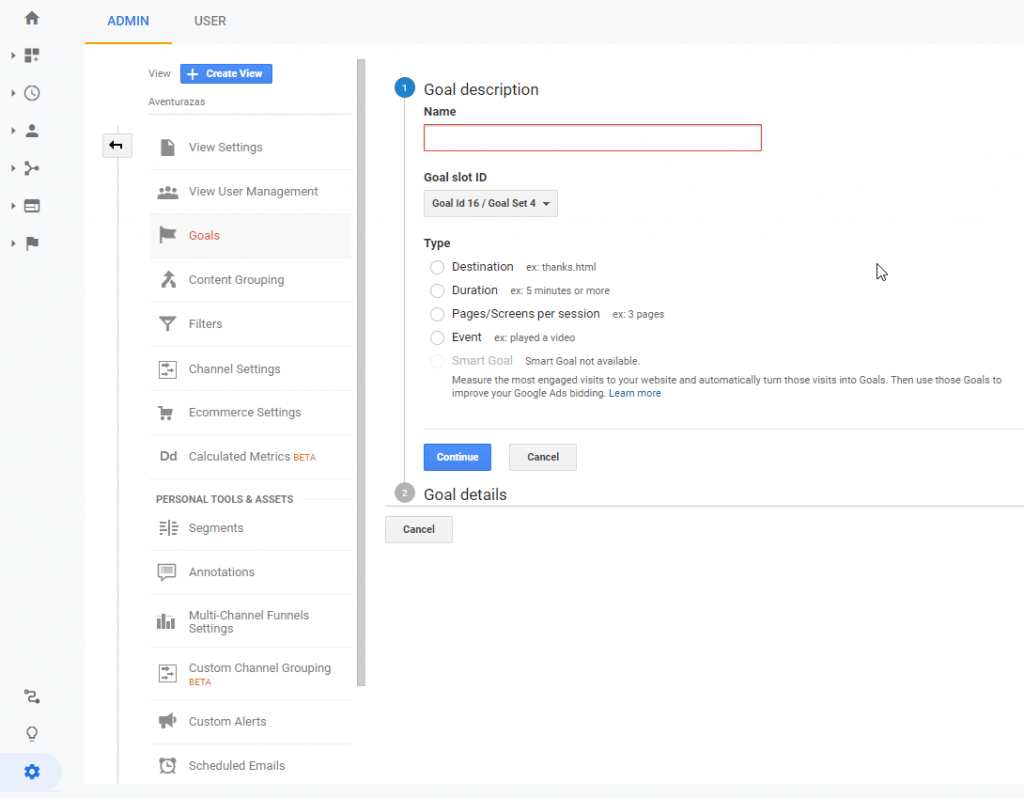Click the view column vertical scrollbar
1024x798 pixels.
[x=361, y=372]
